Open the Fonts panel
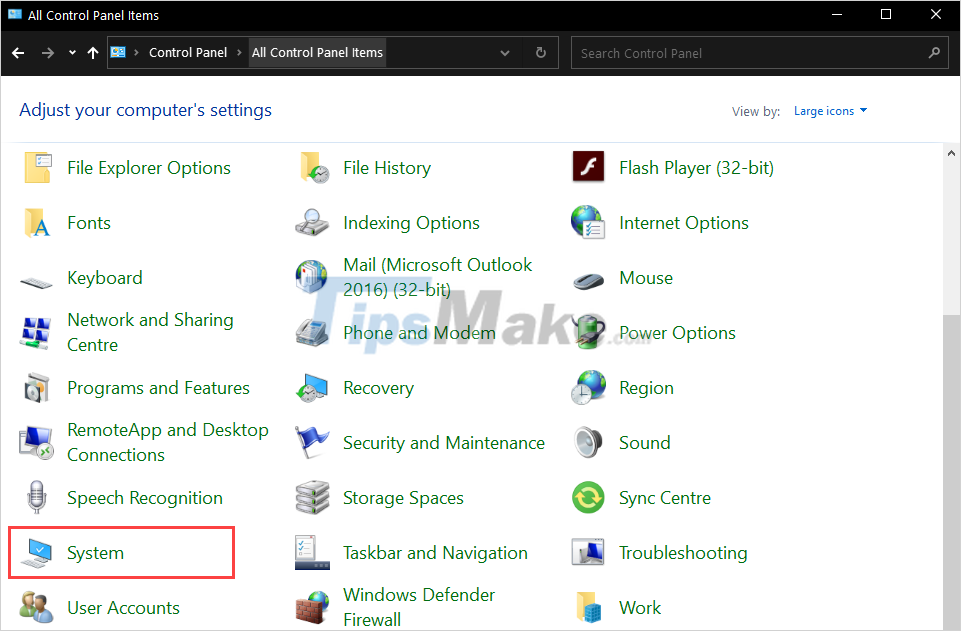Screen dimensions: 961x631 (x=89, y=222)
